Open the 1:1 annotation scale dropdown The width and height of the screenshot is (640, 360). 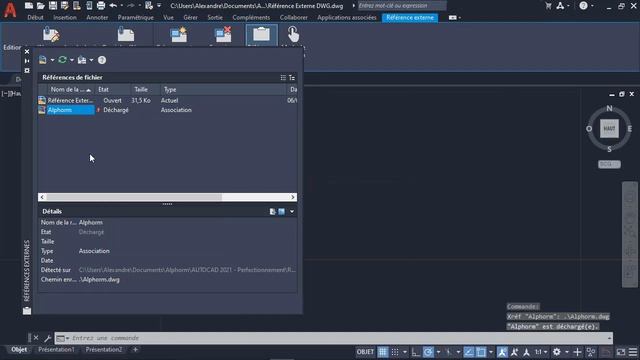(541, 352)
